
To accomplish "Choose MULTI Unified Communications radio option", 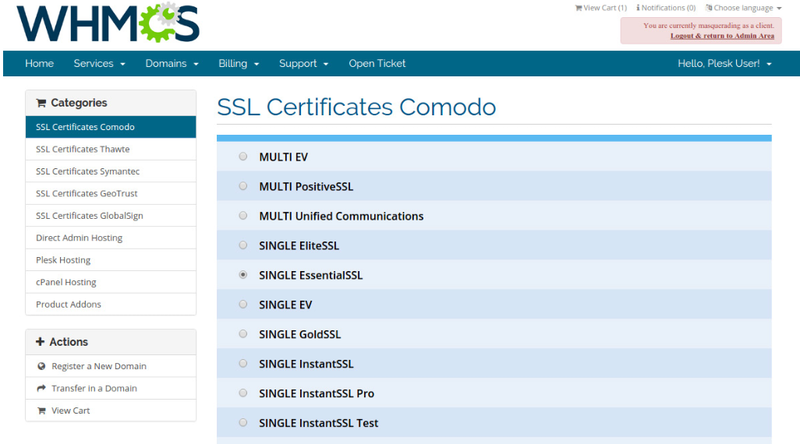I will point(243,216).
